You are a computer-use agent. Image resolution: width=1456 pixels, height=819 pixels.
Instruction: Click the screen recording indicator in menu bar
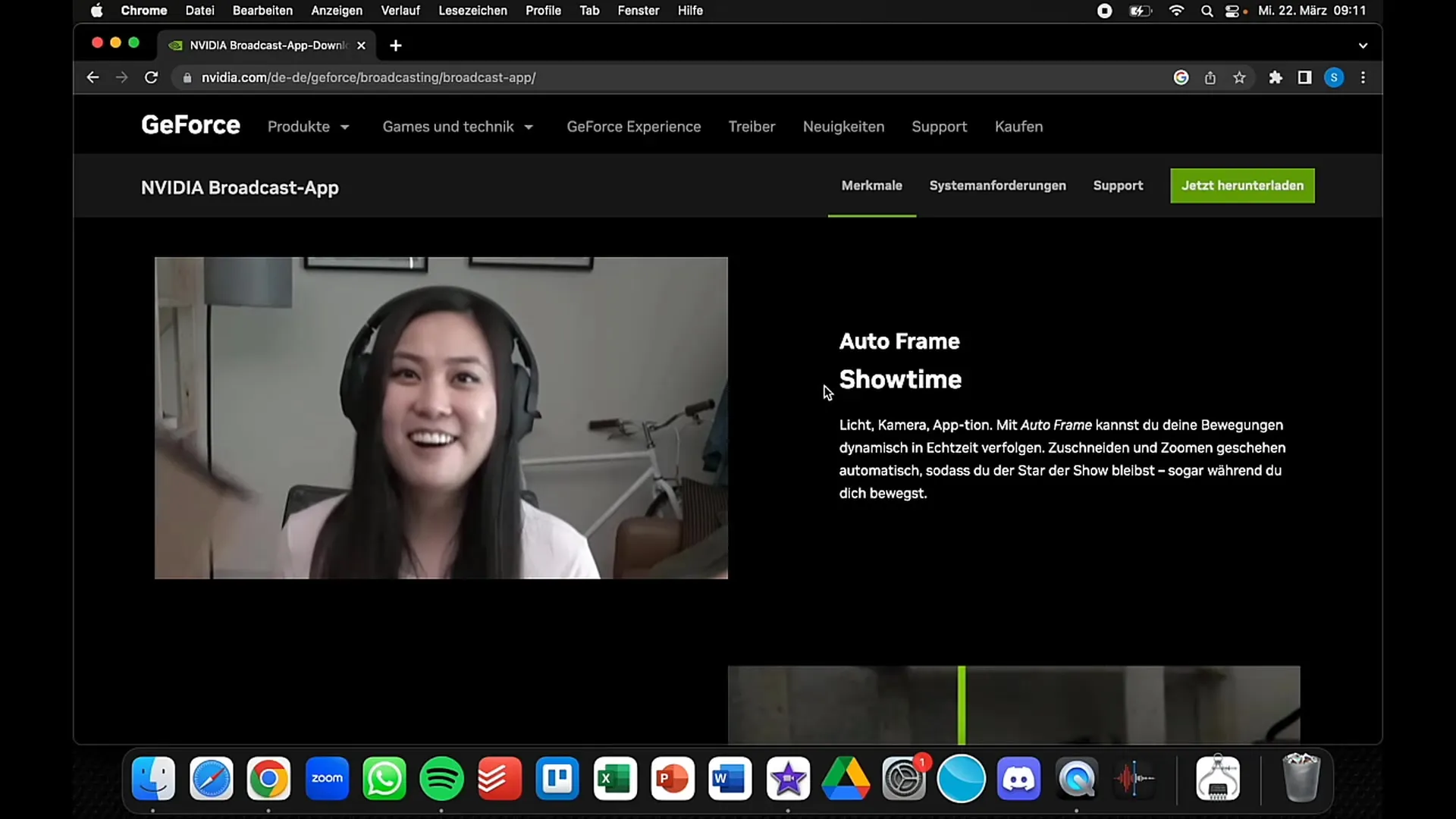(1104, 11)
